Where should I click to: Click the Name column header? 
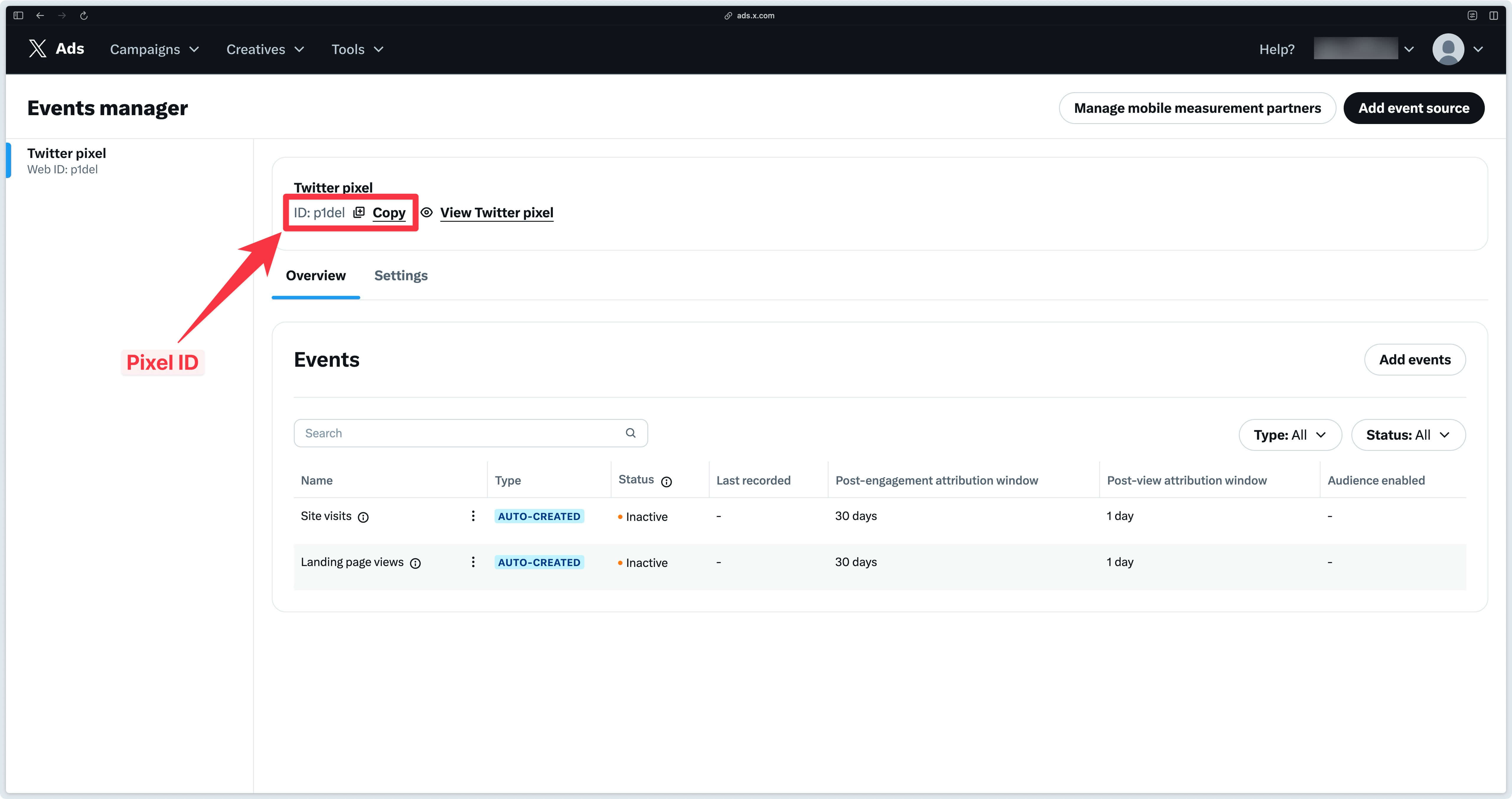[x=316, y=480]
